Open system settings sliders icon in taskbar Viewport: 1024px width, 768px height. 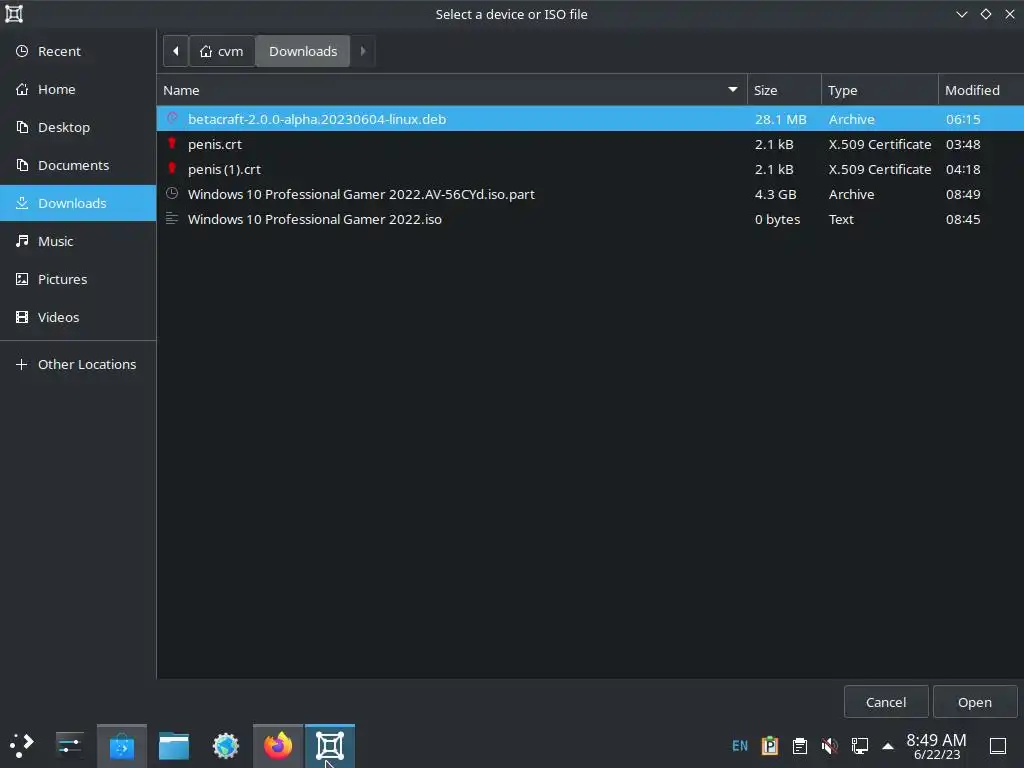[x=69, y=745]
